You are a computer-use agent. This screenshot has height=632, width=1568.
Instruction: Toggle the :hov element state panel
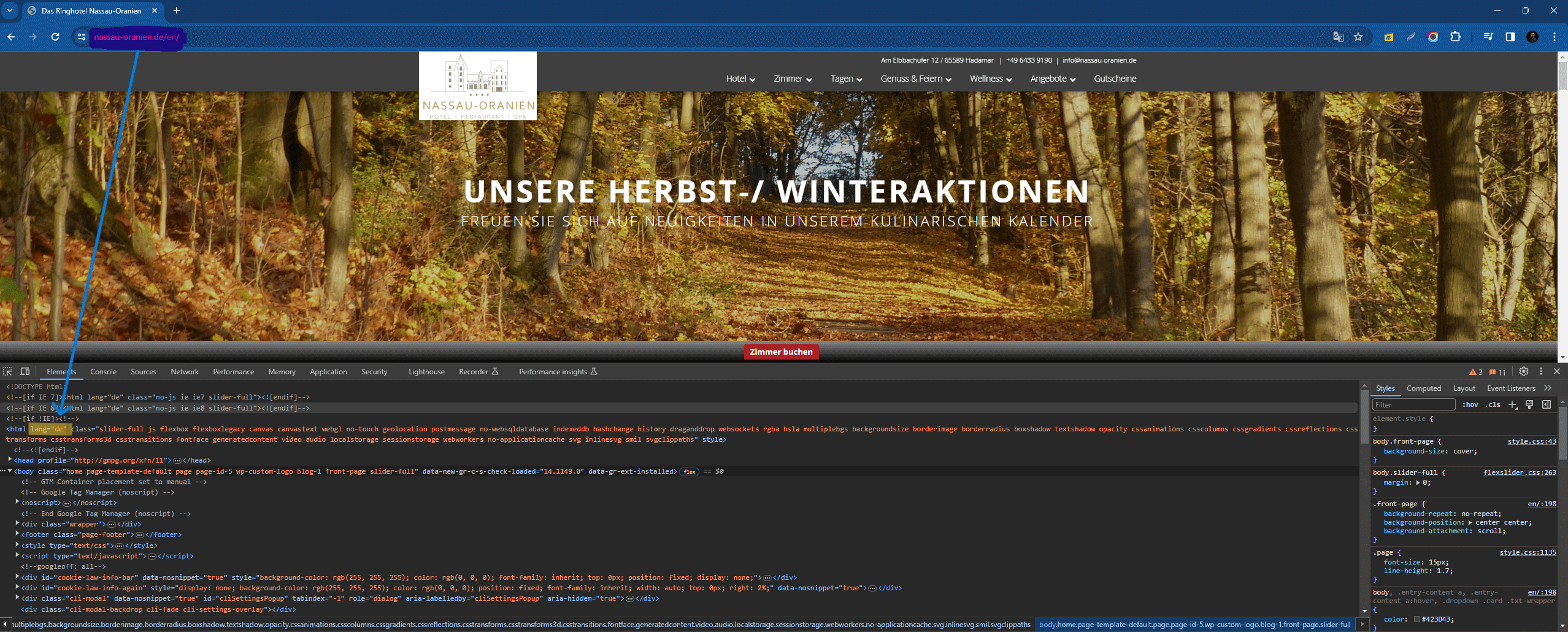coord(1470,404)
